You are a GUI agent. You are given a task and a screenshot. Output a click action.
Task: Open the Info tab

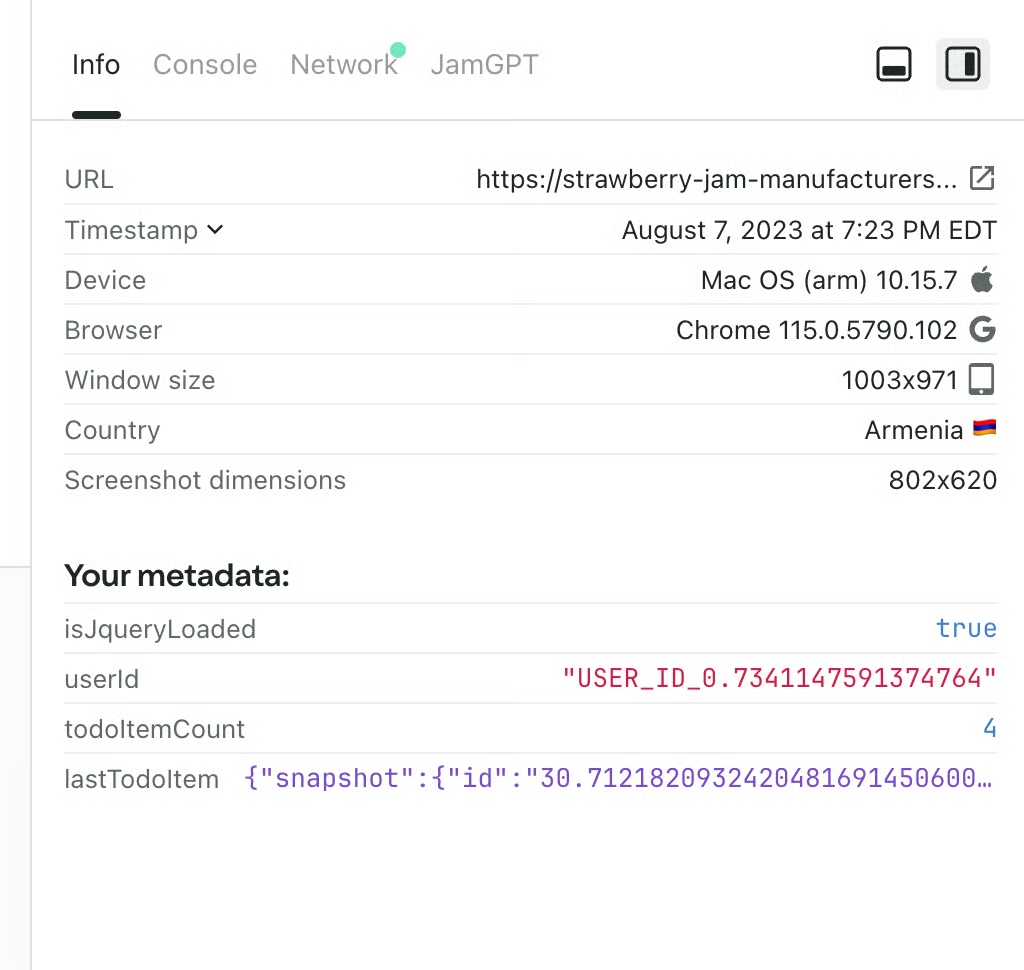click(x=96, y=65)
